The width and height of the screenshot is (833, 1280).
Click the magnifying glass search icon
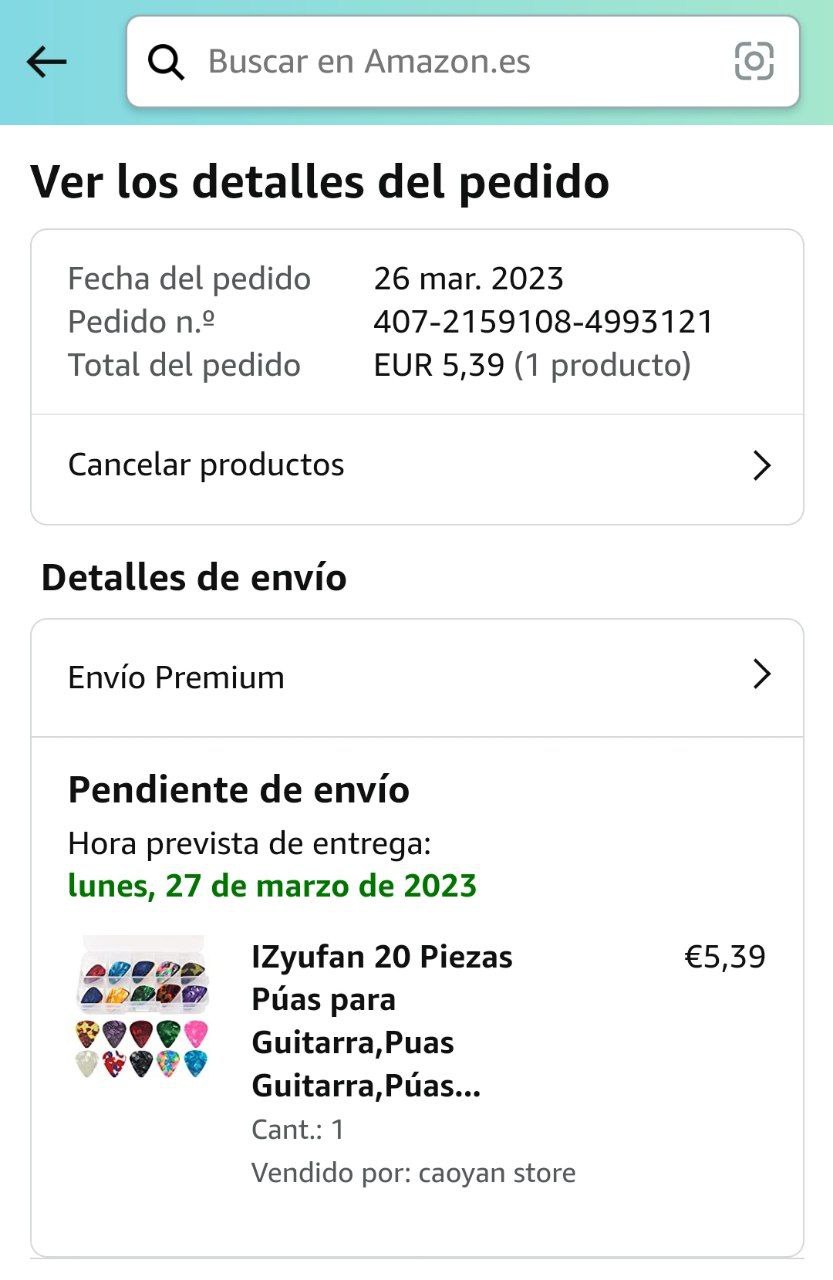[166, 62]
